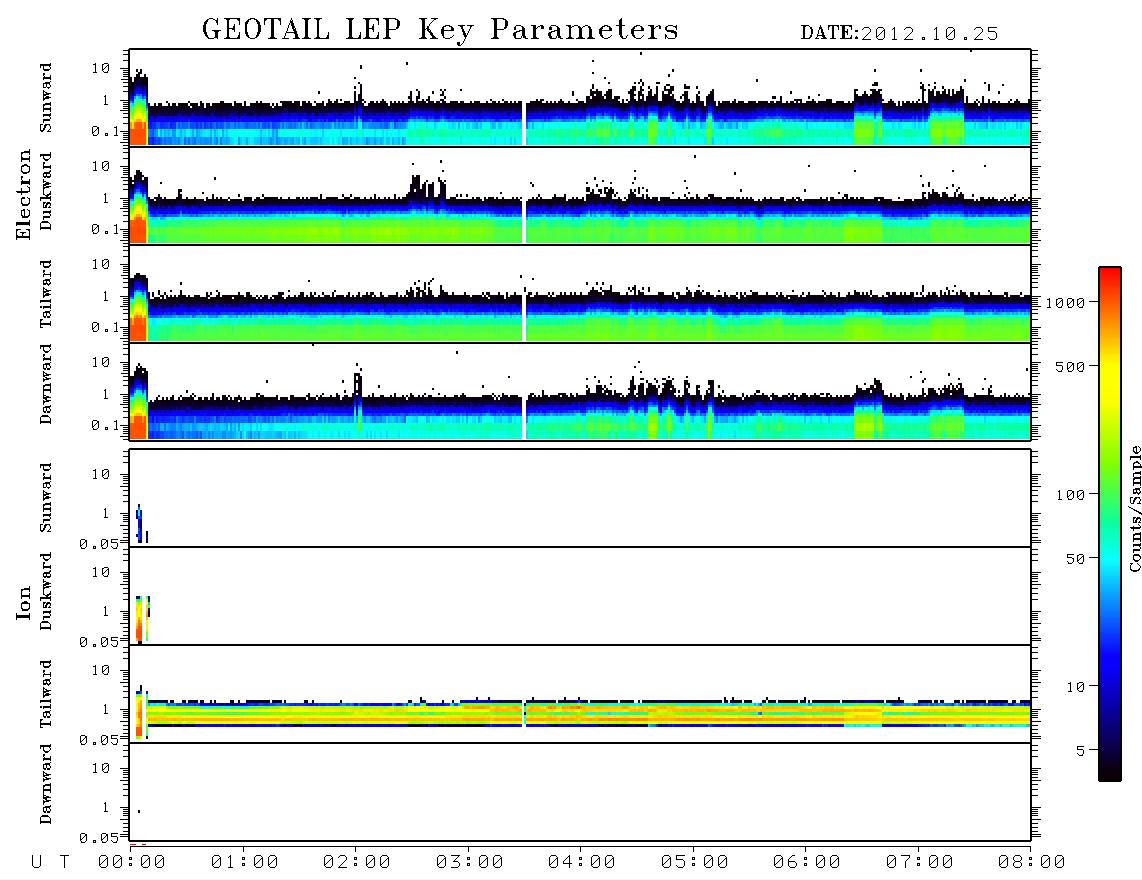
Task: Click the 08:00 time axis label
Action: coord(1032,862)
